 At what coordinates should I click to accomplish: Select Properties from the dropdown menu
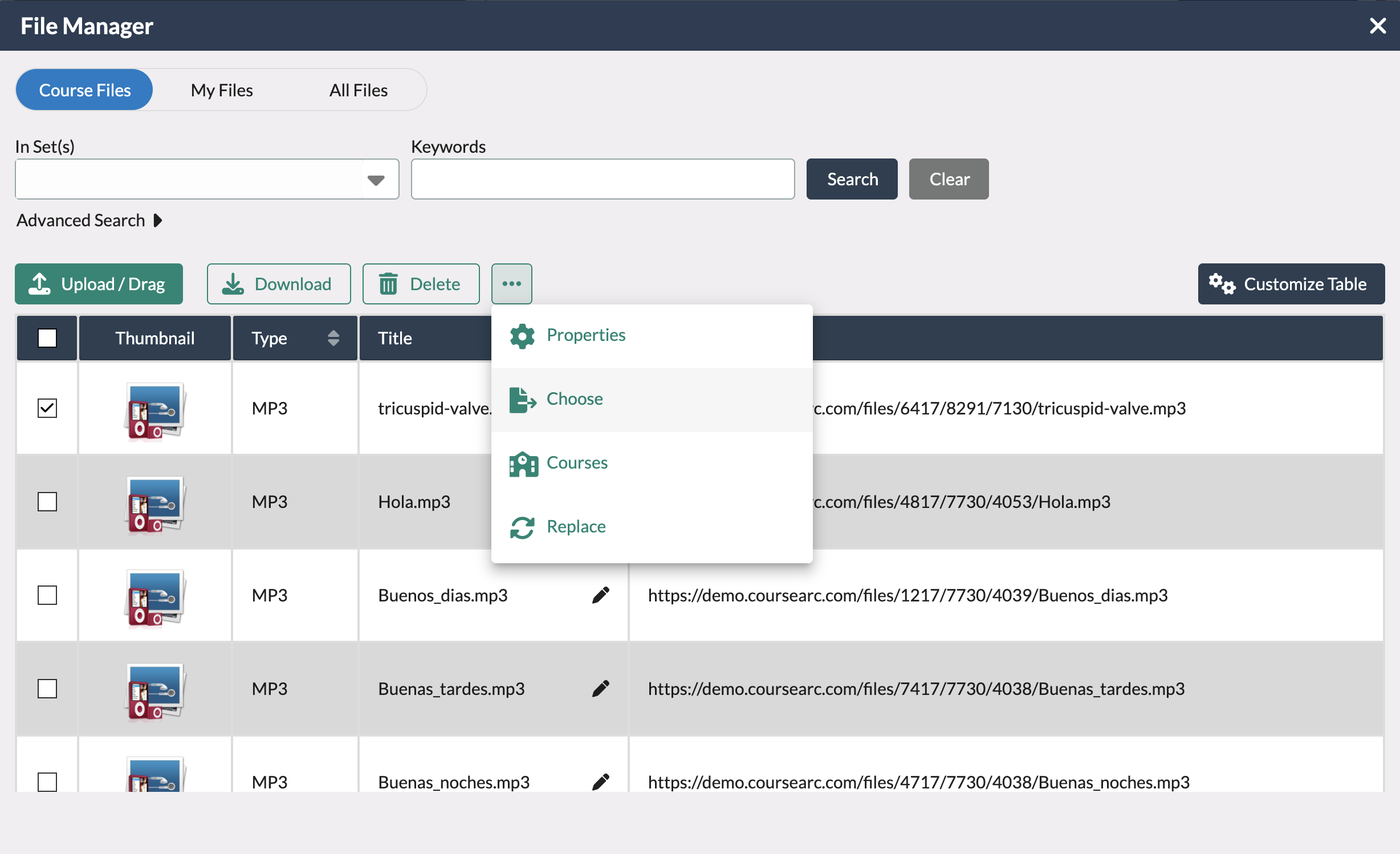tap(652, 336)
